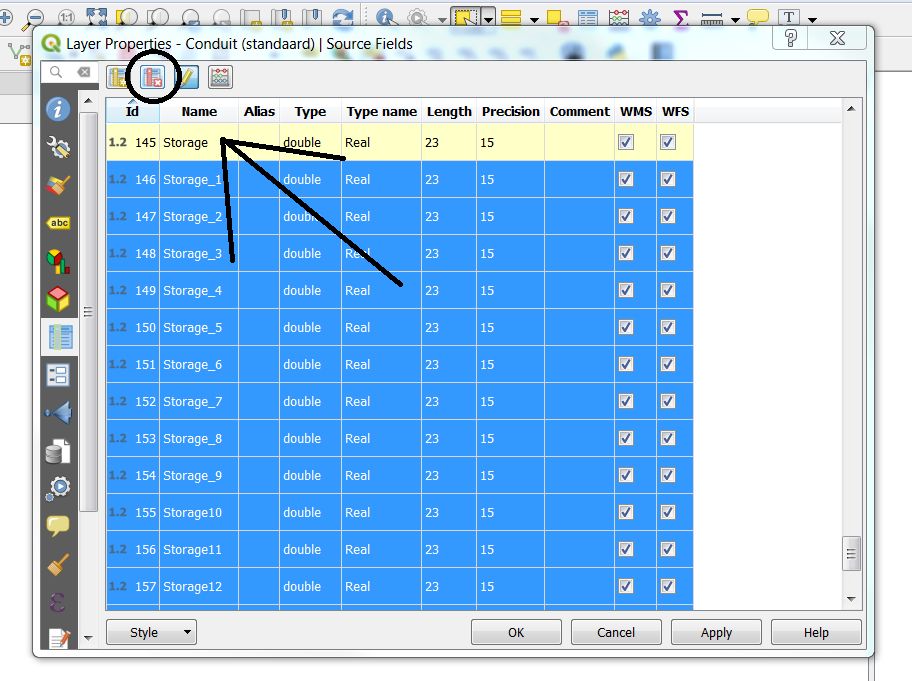Click the Help question mark in the title bar
Viewport: 912px width, 681px height.
pos(791,38)
